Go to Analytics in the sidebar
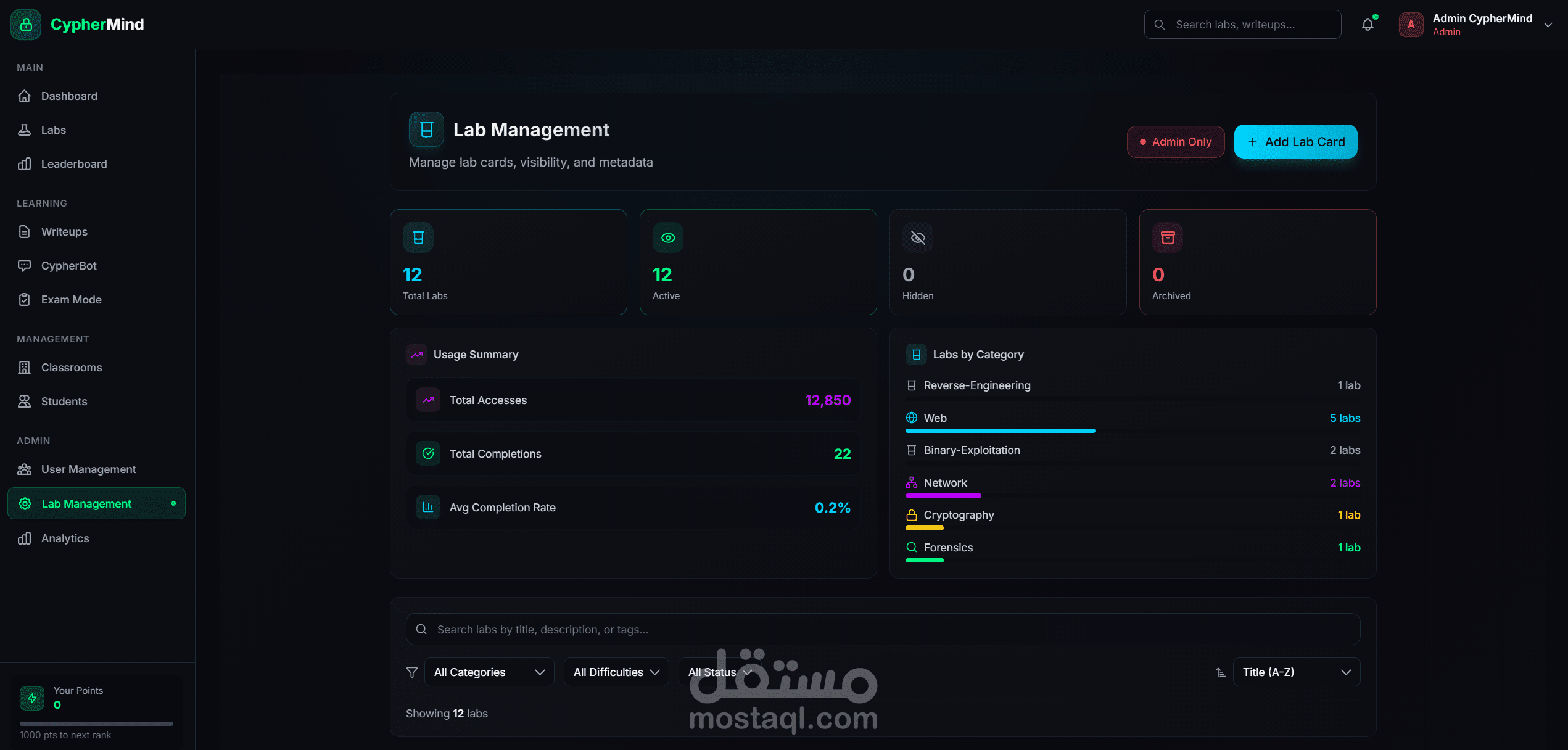This screenshot has width=1568, height=750. 65,538
